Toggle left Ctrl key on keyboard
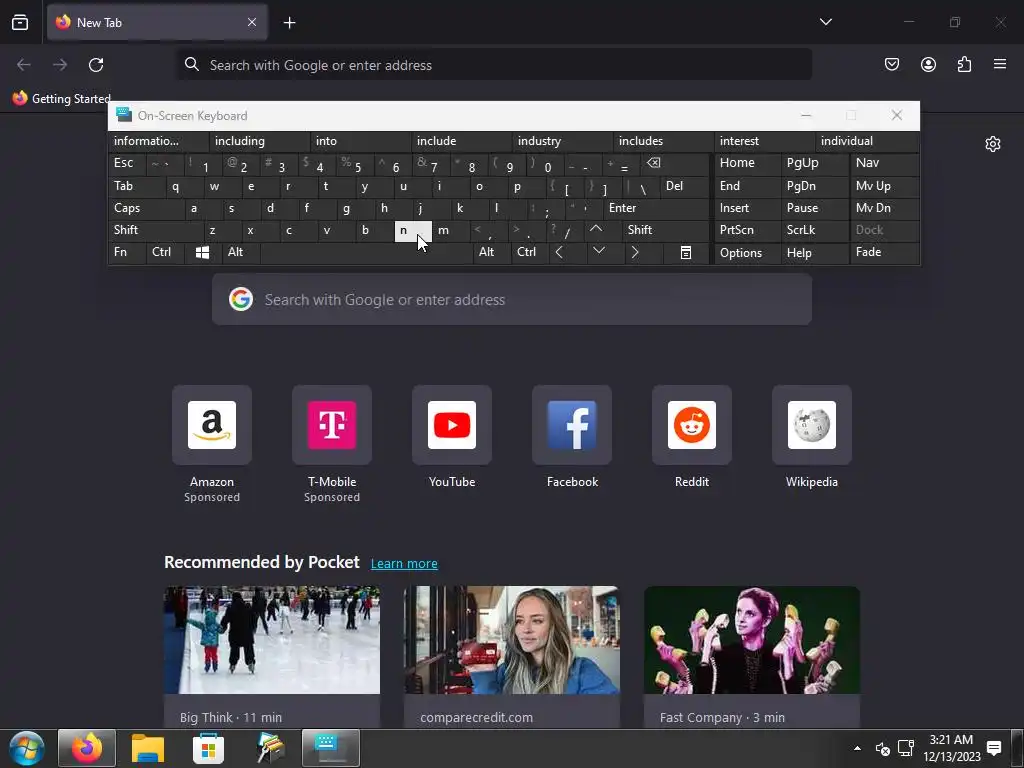The height and width of the screenshot is (768, 1024). (x=166, y=252)
